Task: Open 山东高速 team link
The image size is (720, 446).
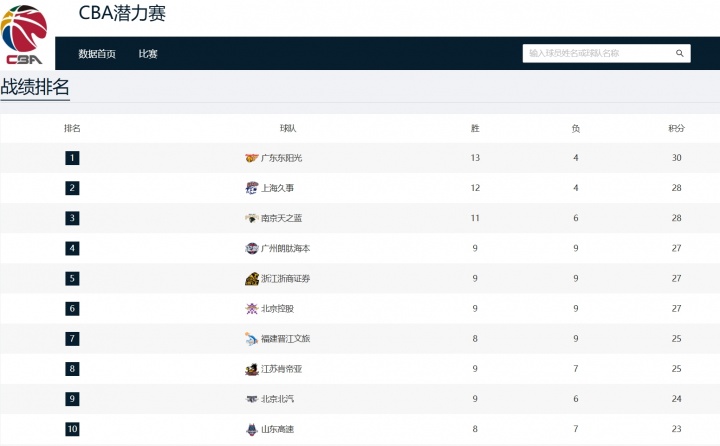Action: pyautogui.click(x=277, y=429)
